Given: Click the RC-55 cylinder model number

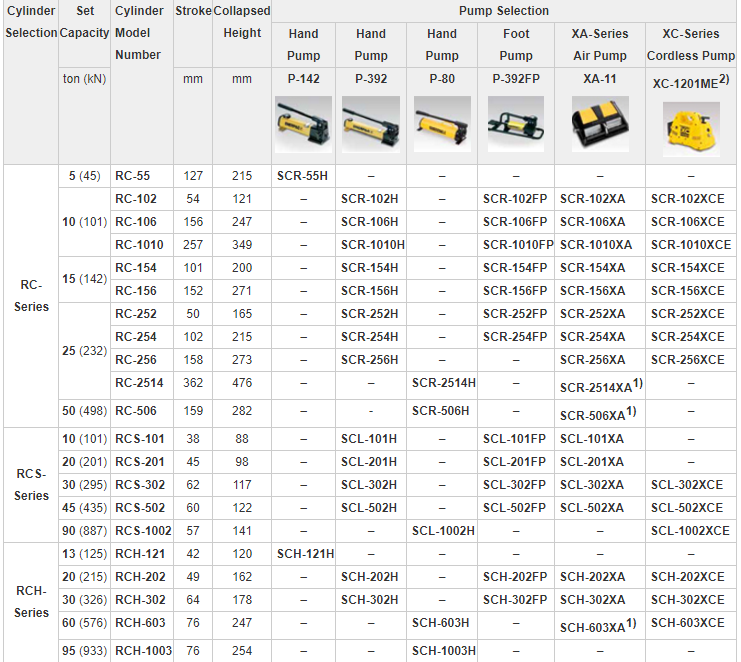Looking at the screenshot, I should (133, 176).
